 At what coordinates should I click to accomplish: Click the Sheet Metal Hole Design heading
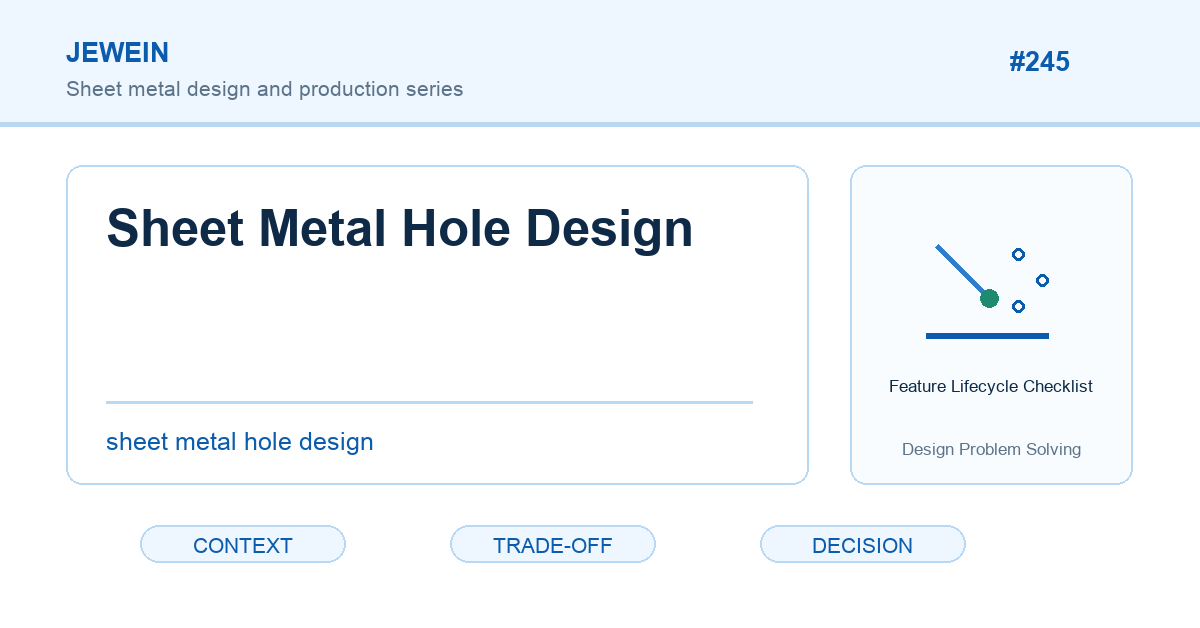pyautogui.click(x=400, y=229)
